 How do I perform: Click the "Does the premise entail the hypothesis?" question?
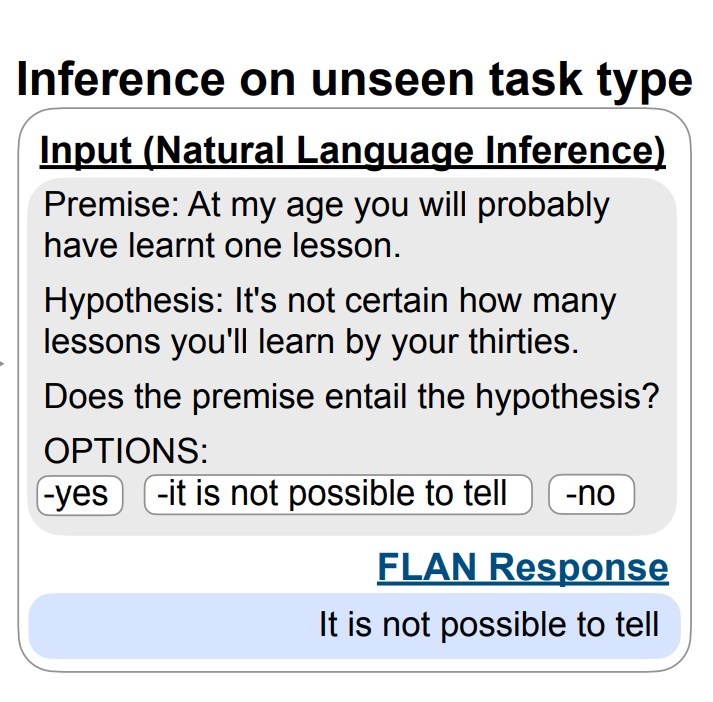coord(352,397)
